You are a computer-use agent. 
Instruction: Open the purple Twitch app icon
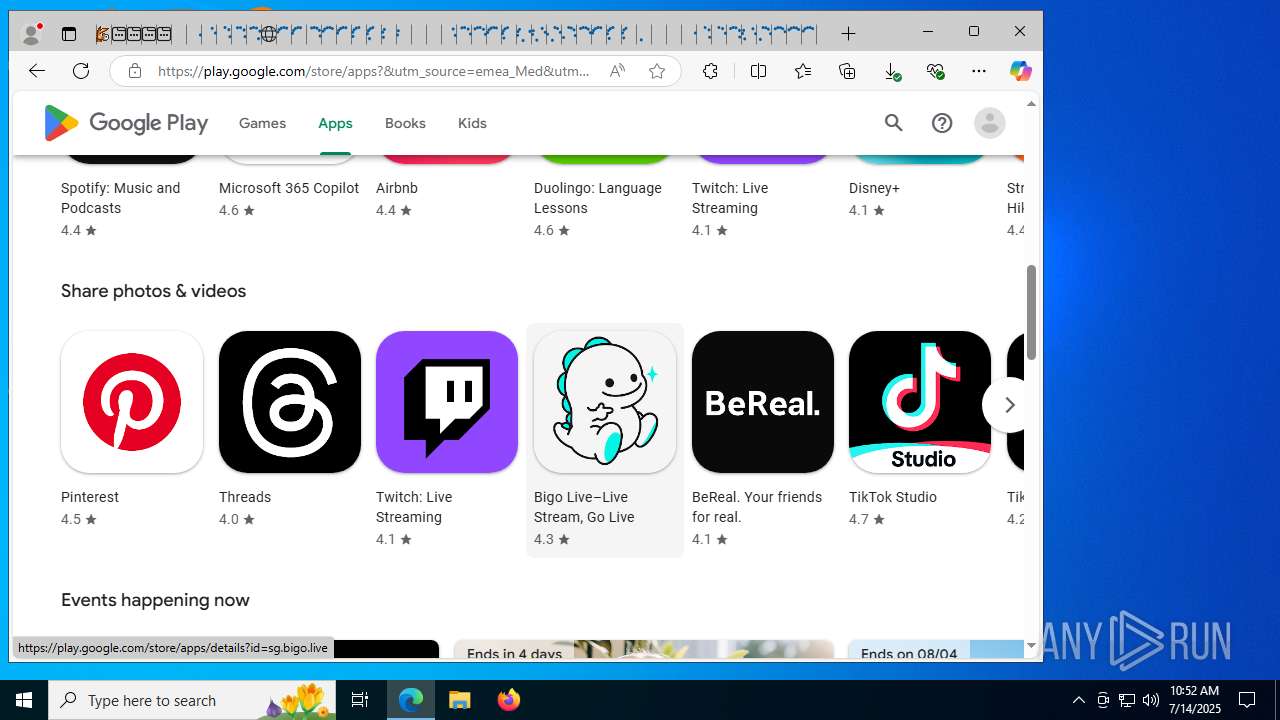pyautogui.click(x=447, y=402)
